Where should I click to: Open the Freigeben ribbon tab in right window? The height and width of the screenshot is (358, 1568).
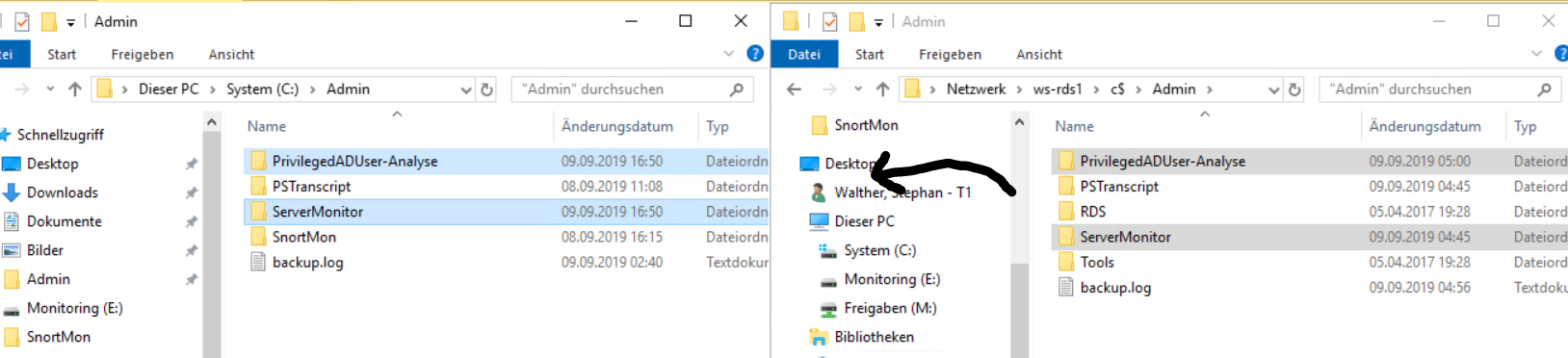tap(950, 55)
